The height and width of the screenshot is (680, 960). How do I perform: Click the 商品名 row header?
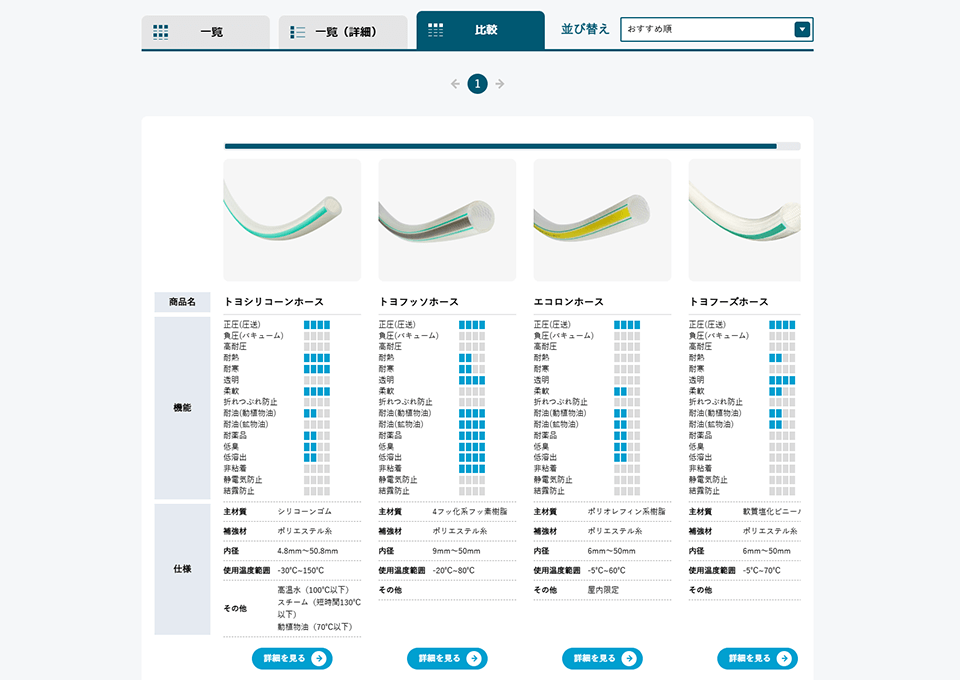(182, 302)
